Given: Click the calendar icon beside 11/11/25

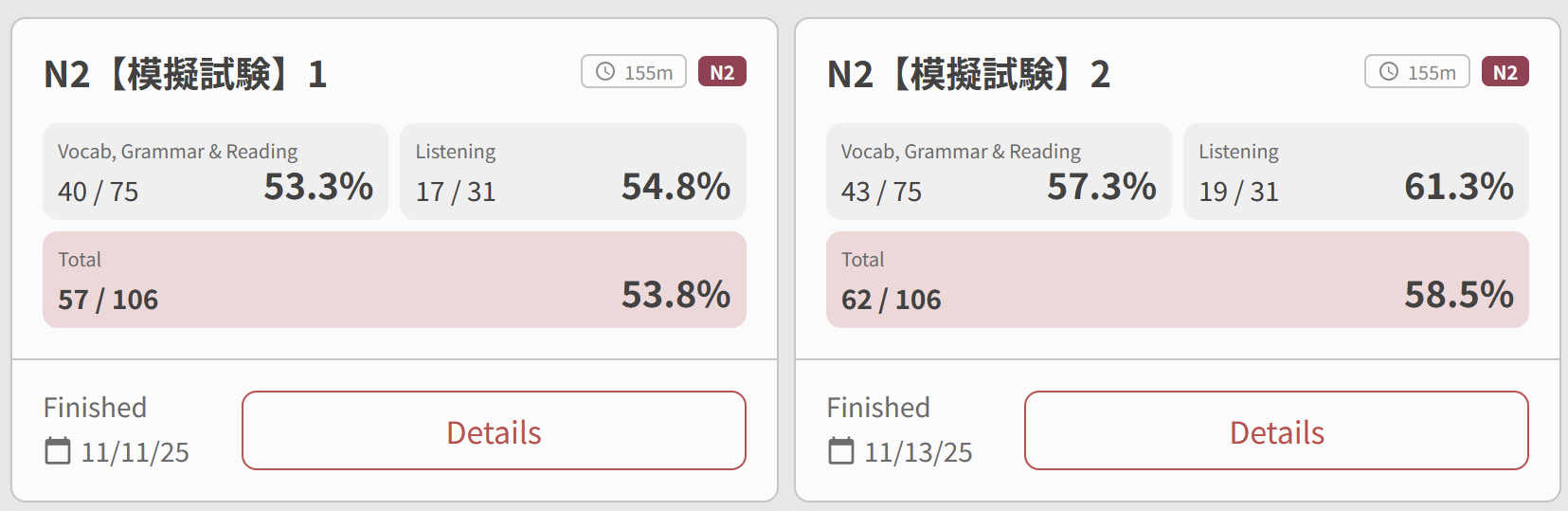Looking at the screenshot, I should [x=58, y=451].
